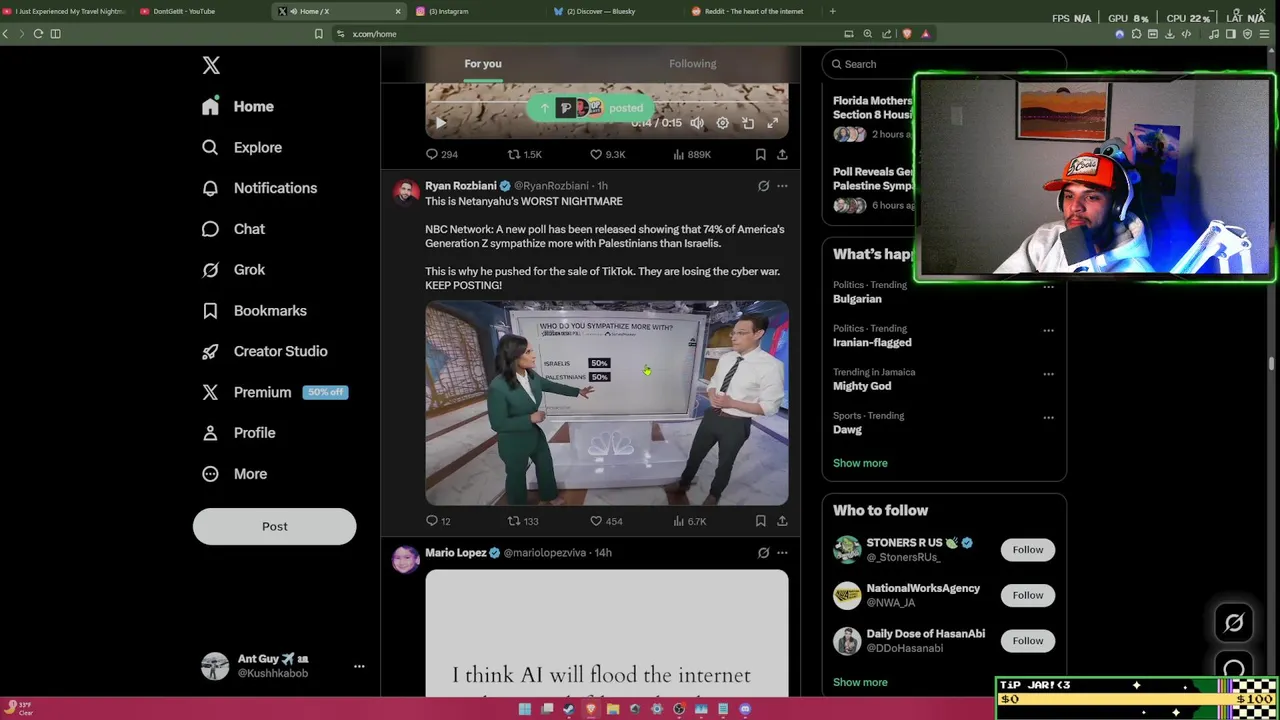1280x720 pixels.
Task: Reply to Ryan Rozbiani's post (12)
Action: coord(439,521)
